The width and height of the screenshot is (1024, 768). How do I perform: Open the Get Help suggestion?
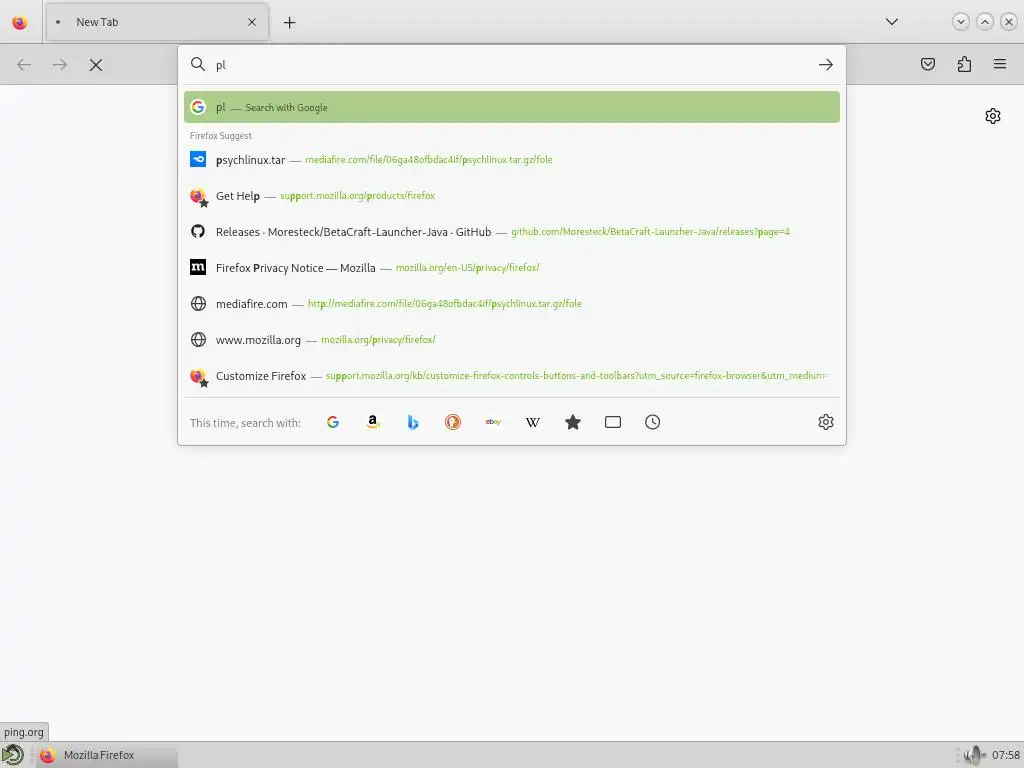click(512, 195)
